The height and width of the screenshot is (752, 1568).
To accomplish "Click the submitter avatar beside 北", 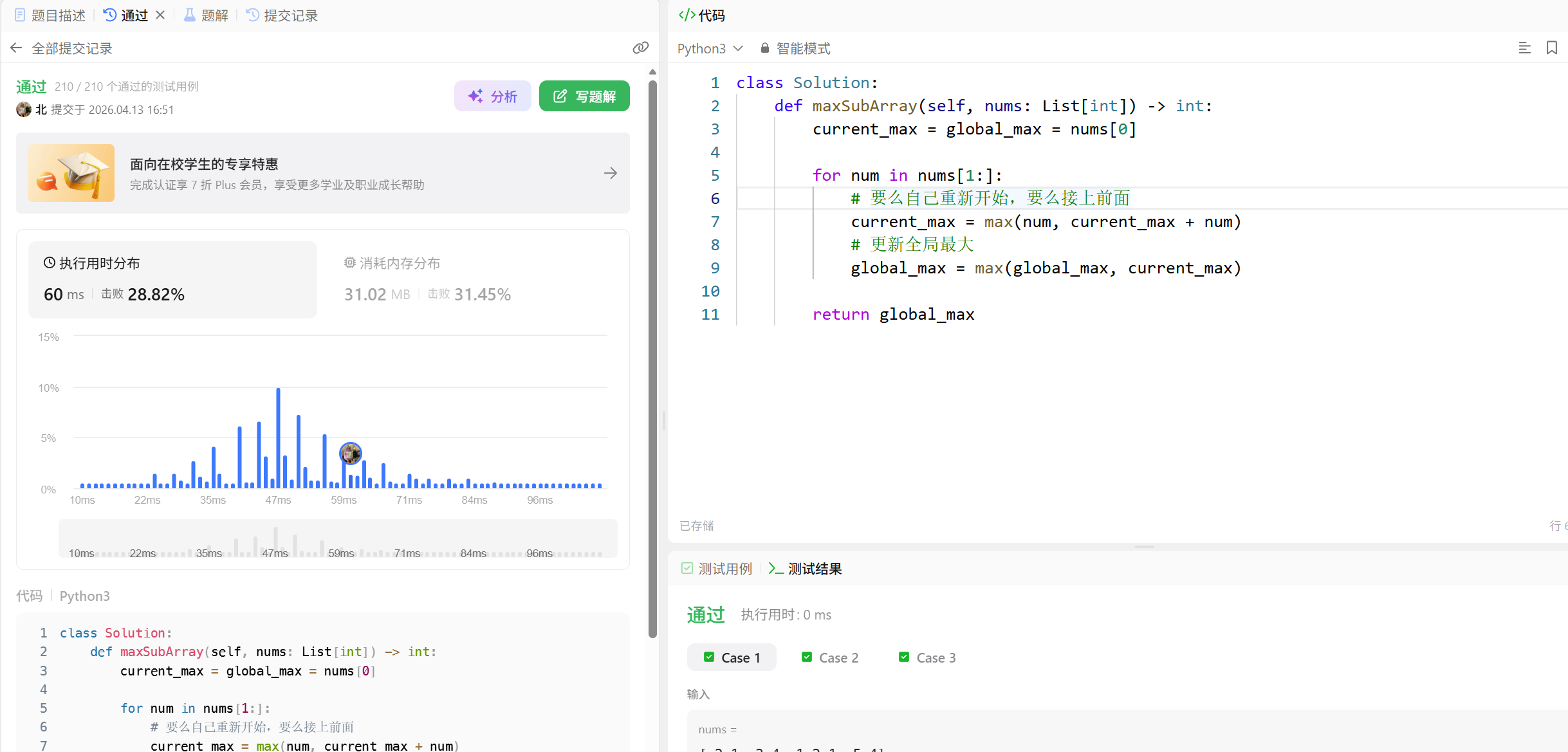I will [x=24, y=109].
